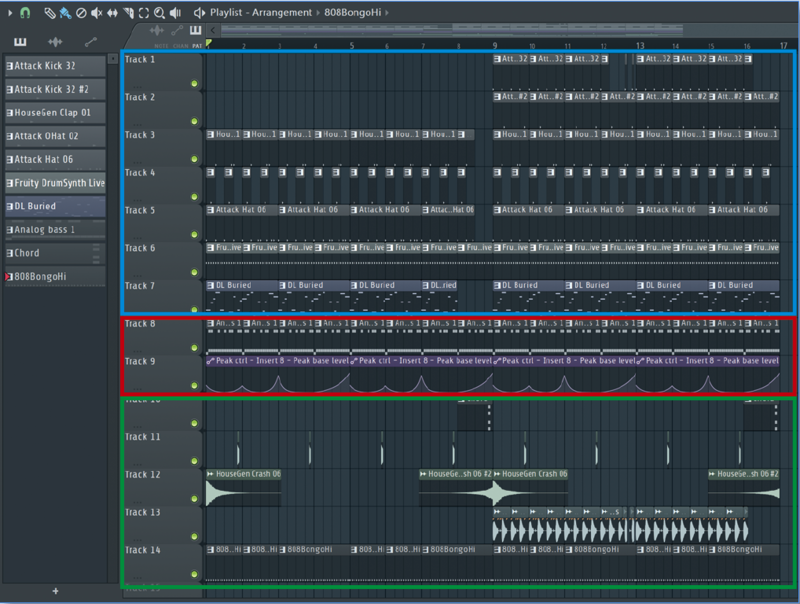Mute Track 1 with green dot
This screenshot has width=800, height=604.
tap(194, 84)
